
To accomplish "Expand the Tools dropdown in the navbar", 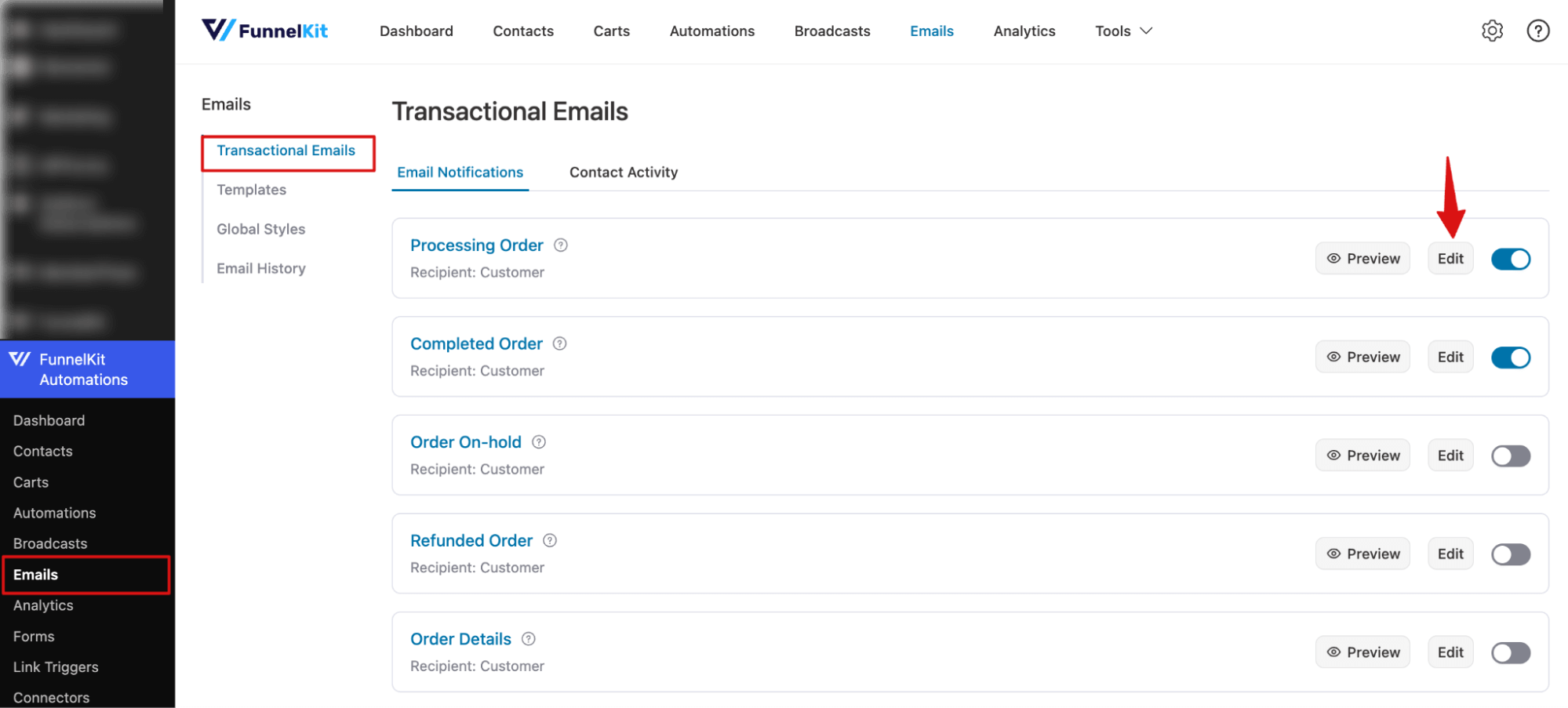I will [x=1122, y=31].
